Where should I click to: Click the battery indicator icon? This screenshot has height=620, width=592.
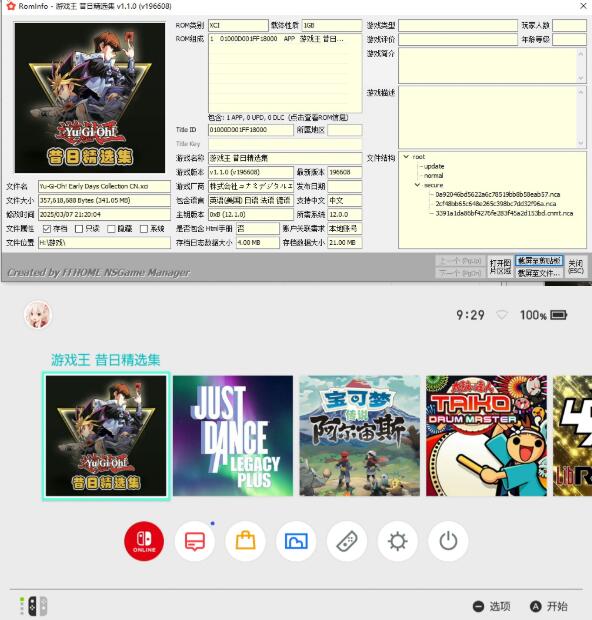pyautogui.click(x=558, y=315)
